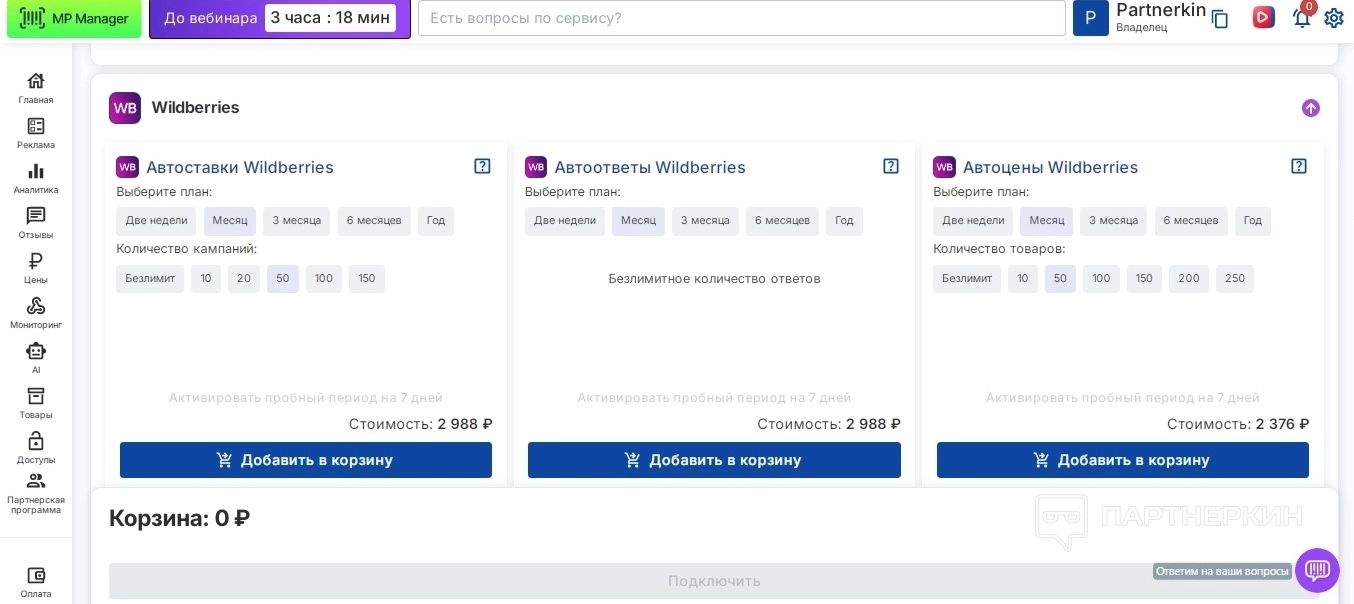
Task: Choose Безлимит campaigns for Автоставки
Action: point(150,279)
